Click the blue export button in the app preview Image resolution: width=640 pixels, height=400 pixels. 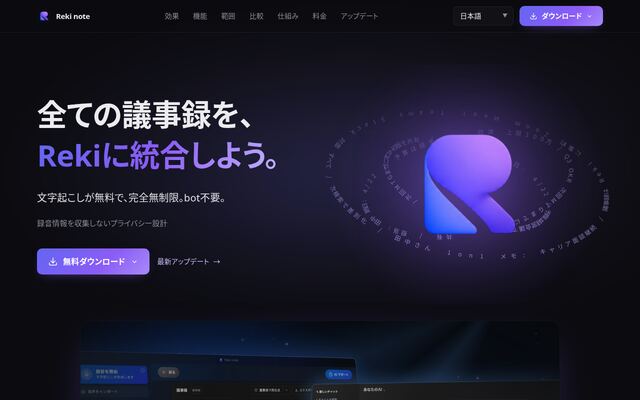pyautogui.click(x=338, y=374)
